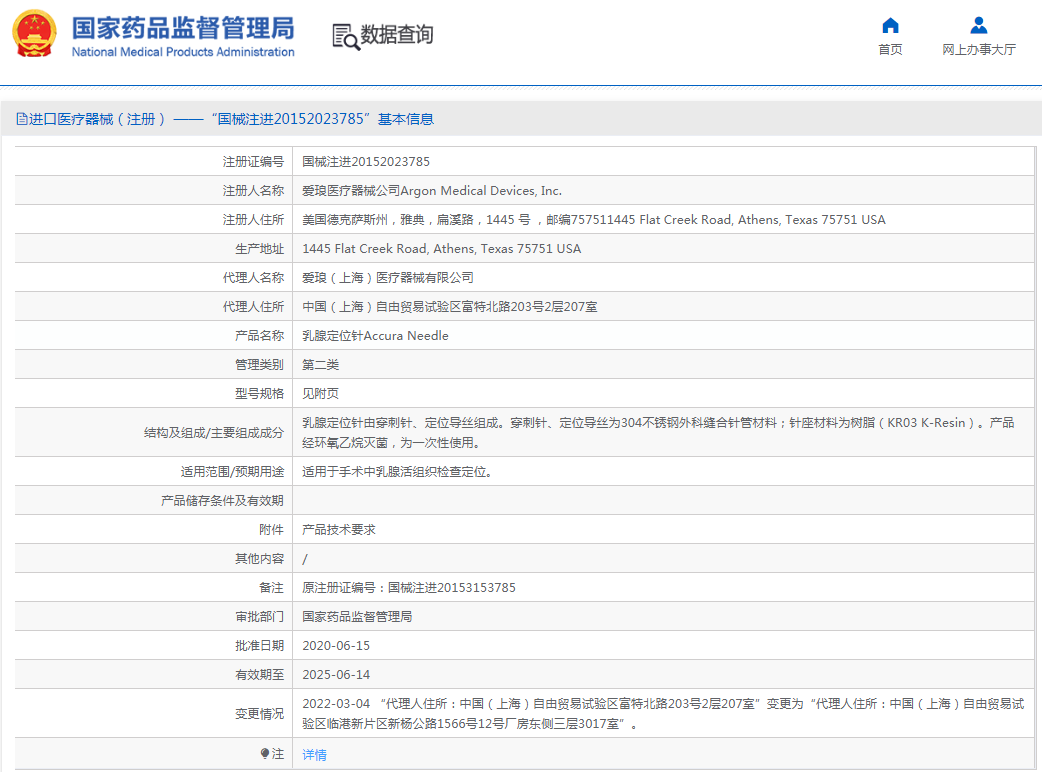This screenshot has width=1042, height=772.
Task: Click the 国家药品监督管理局 site title
Action: tap(183, 26)
